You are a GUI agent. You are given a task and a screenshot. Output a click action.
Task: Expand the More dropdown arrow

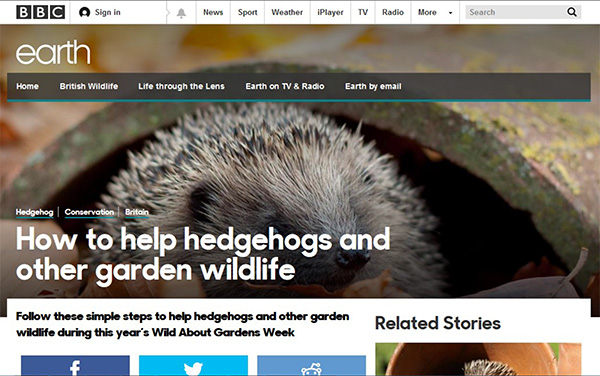tap(450, 13)
